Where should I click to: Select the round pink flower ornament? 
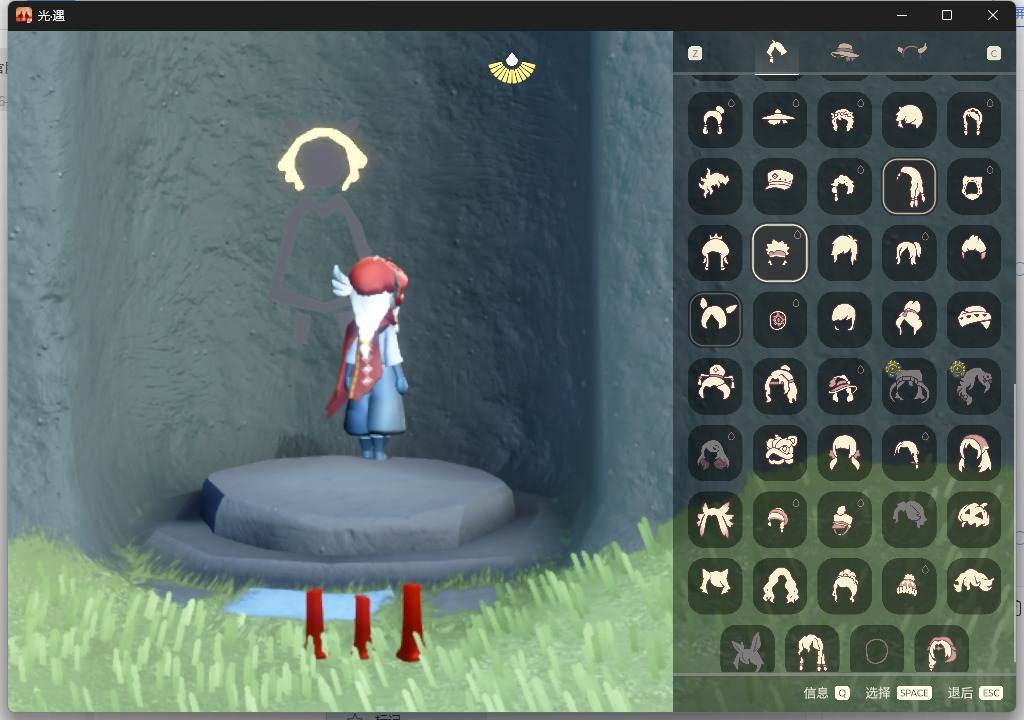point(780,319)
